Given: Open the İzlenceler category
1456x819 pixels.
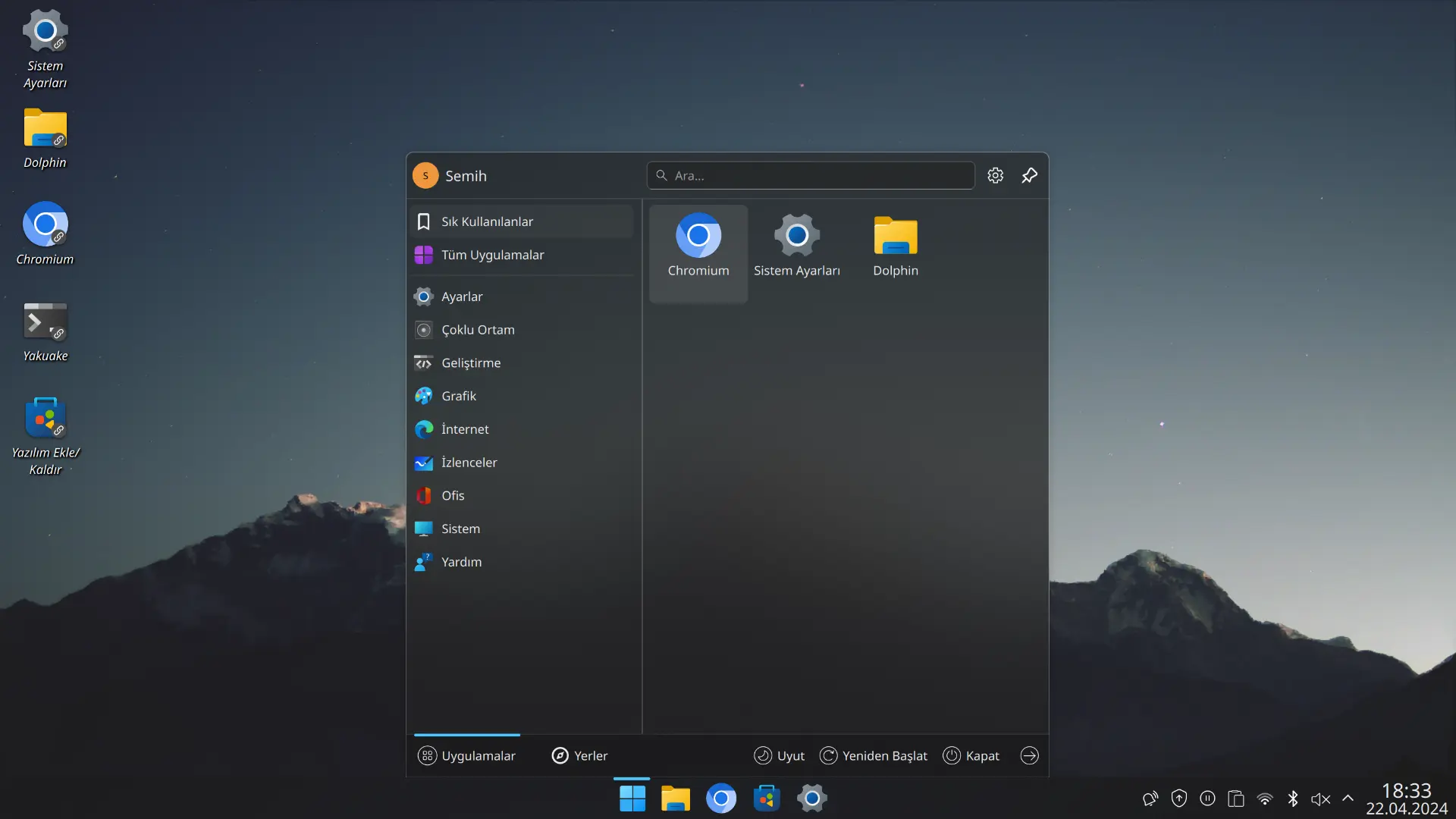Looking at the screenshot, I should pos(522,463).
